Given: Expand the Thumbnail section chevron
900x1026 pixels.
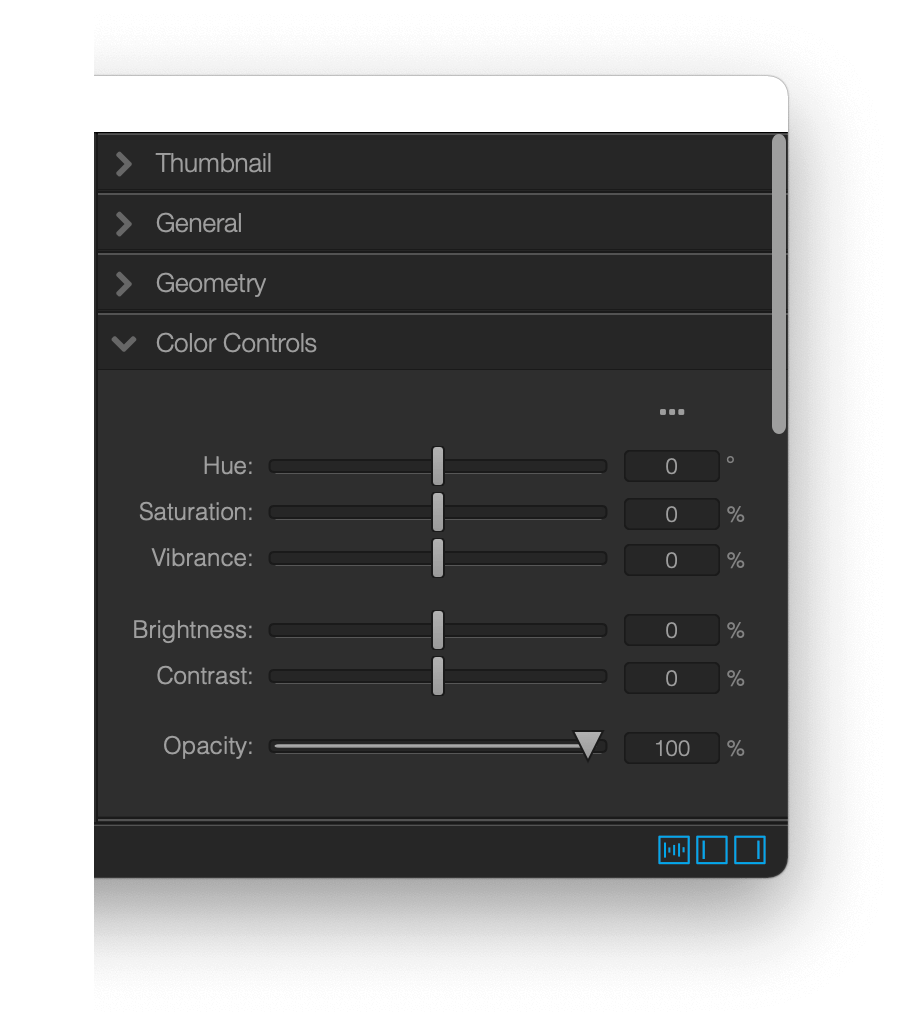Looking at the screenshot, I should tap(123, 164).
